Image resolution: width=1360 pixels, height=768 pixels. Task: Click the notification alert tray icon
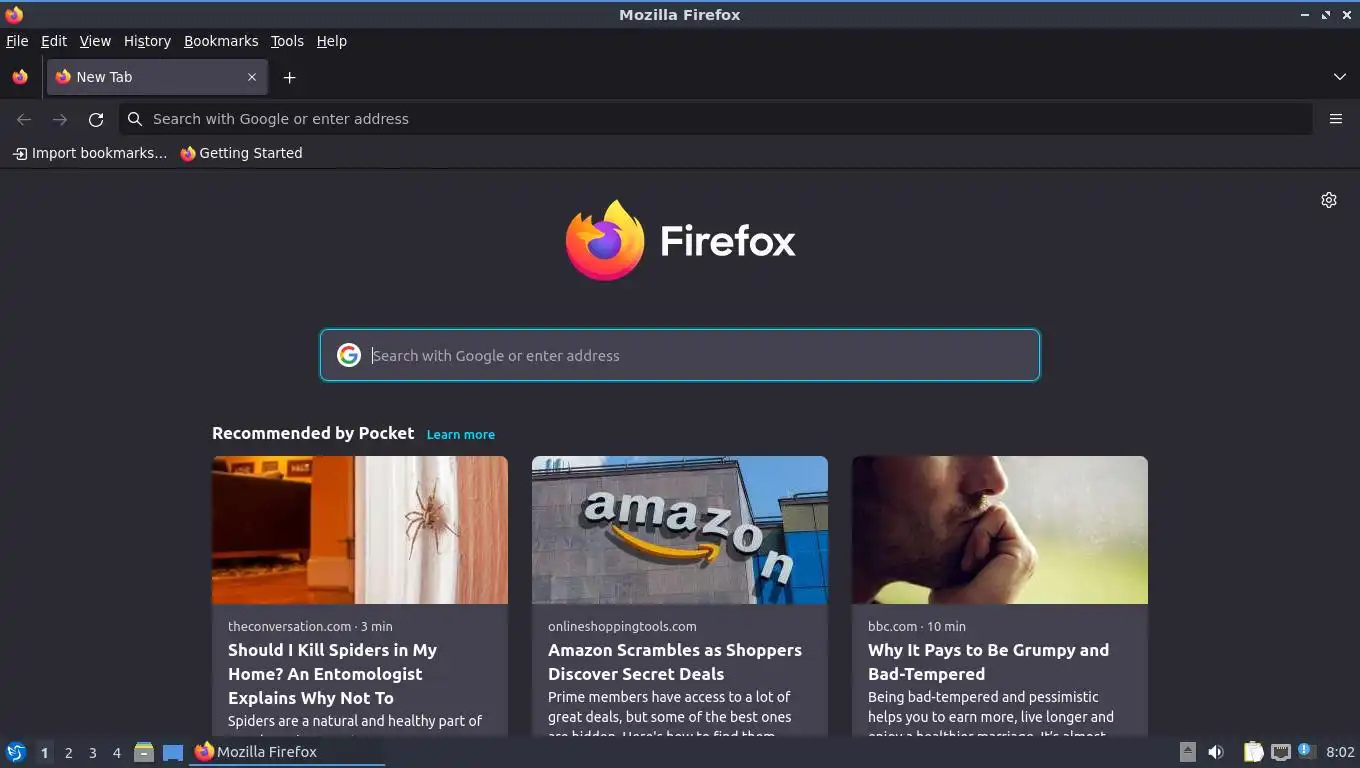point(1306,751)
